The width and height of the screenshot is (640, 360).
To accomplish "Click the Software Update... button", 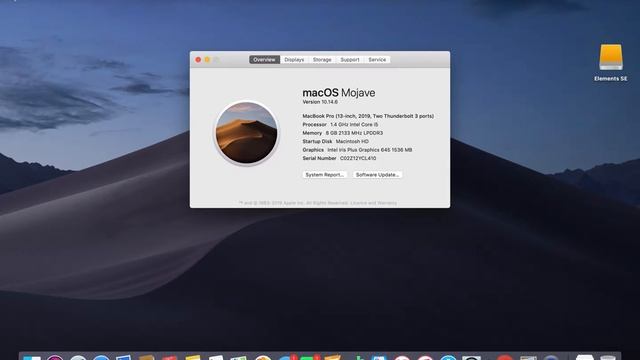I will pyautogui.click(x=377, y=175).
